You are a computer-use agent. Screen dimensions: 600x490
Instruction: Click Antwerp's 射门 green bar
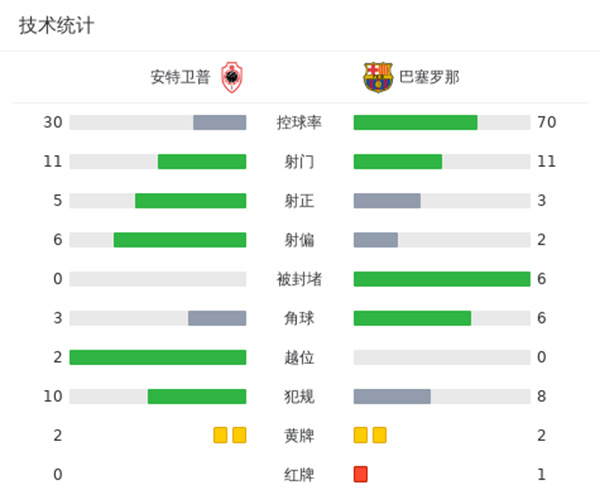pos(202,162)
